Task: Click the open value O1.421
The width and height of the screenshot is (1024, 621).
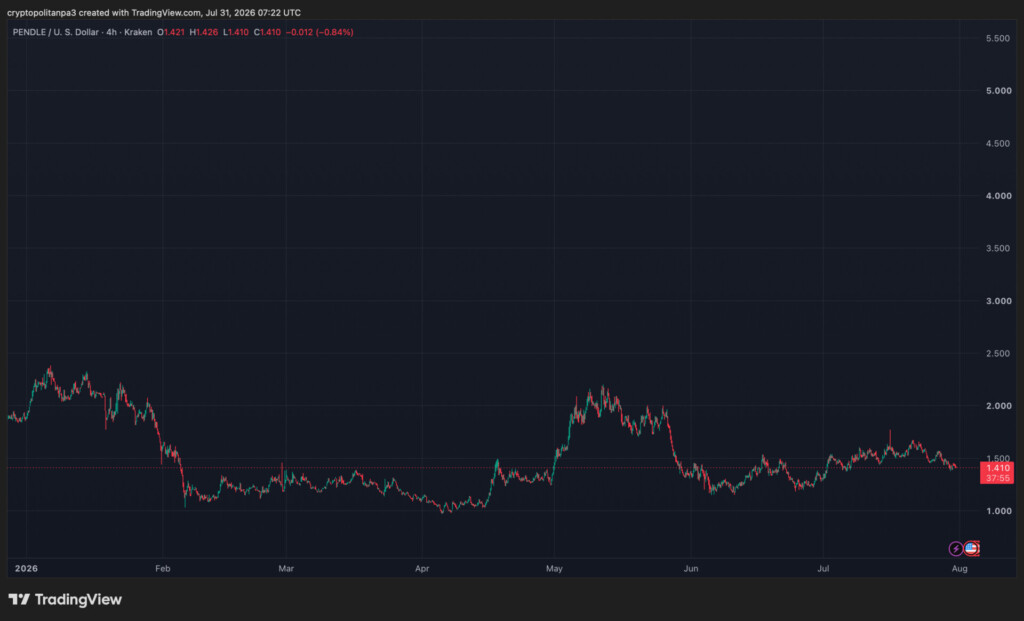Action: tap(170, 32)
